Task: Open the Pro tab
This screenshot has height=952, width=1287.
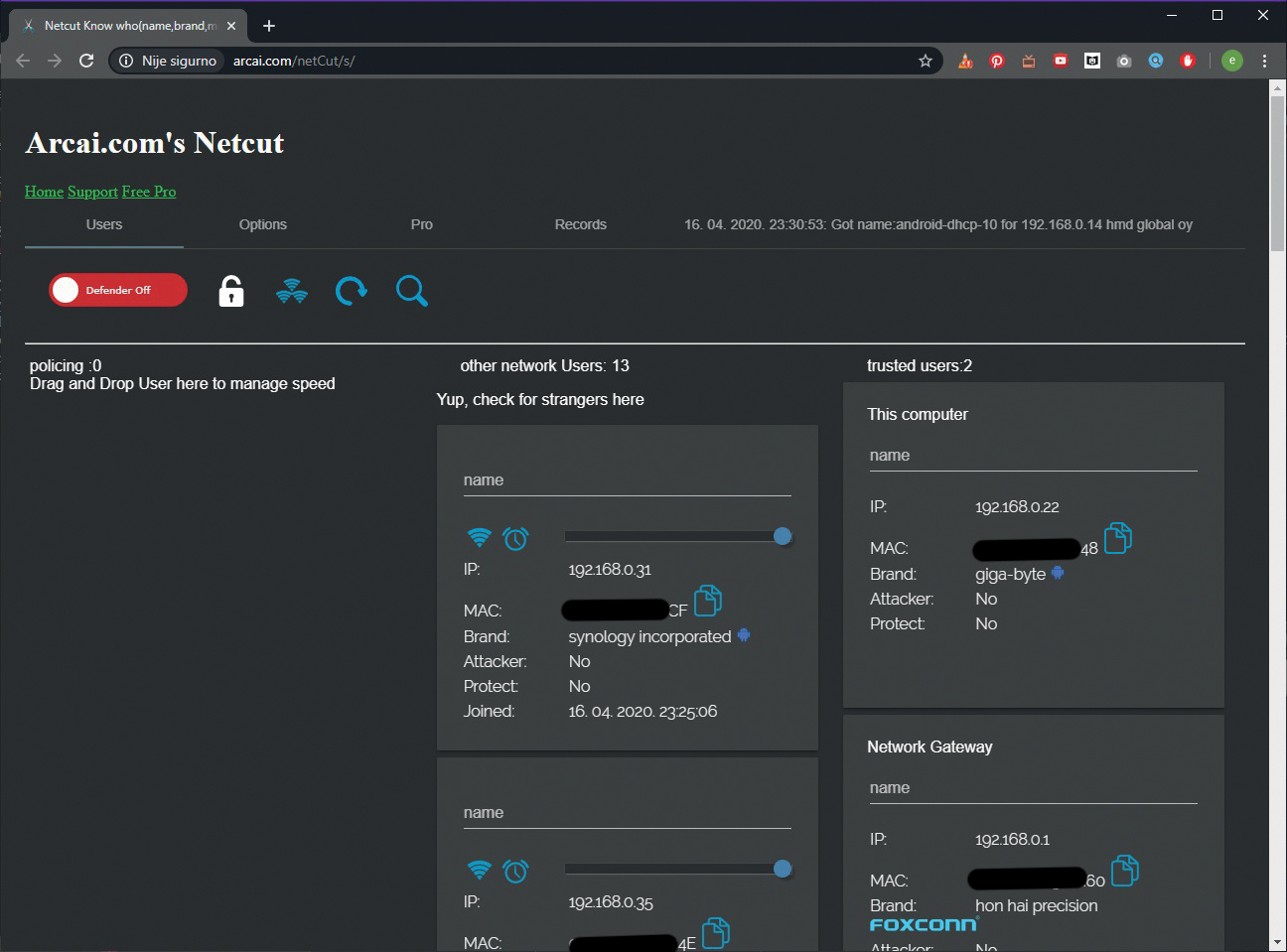Action: click(422, 224)
